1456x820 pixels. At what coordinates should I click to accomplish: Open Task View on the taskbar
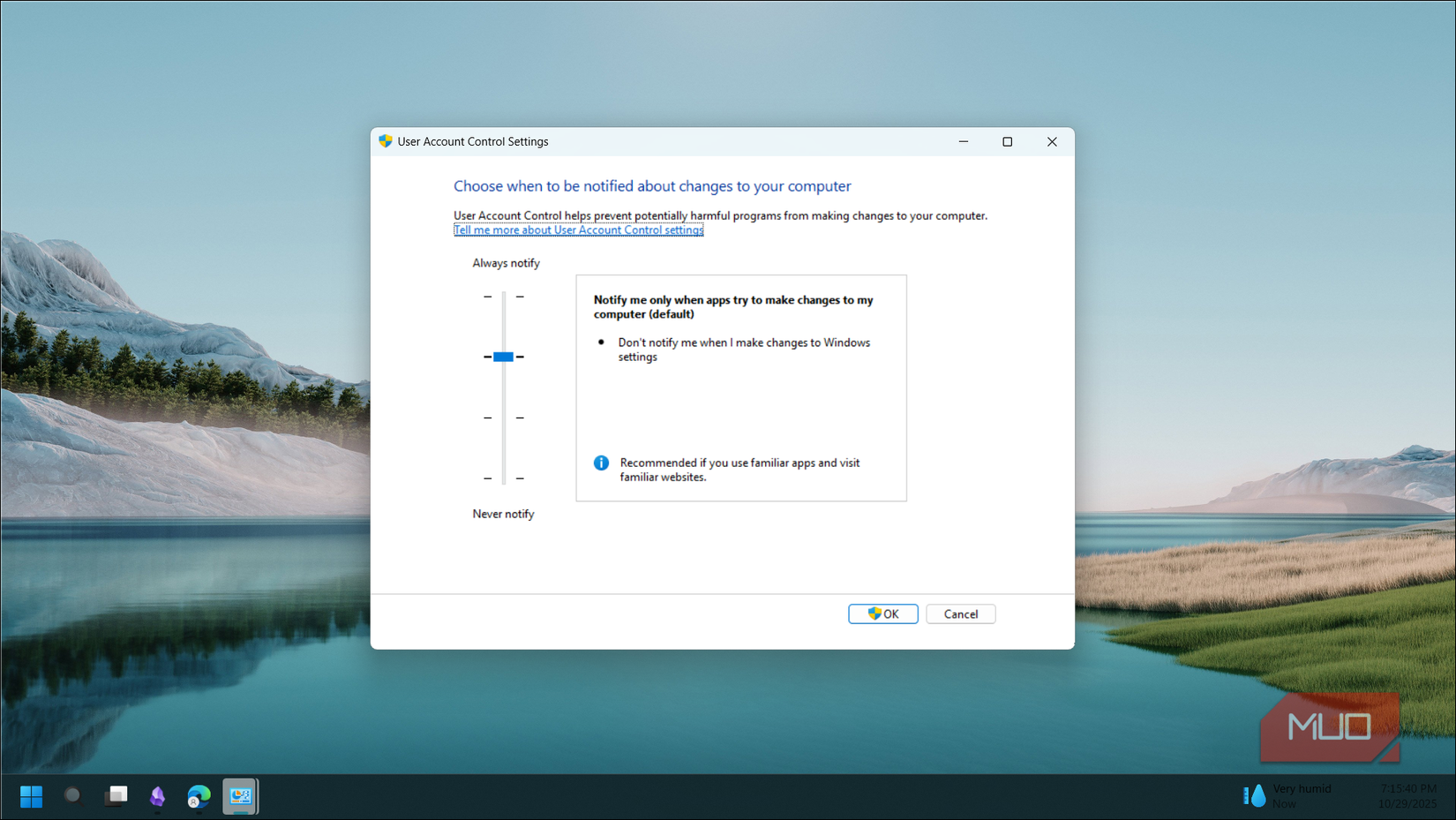click(116, 796)
